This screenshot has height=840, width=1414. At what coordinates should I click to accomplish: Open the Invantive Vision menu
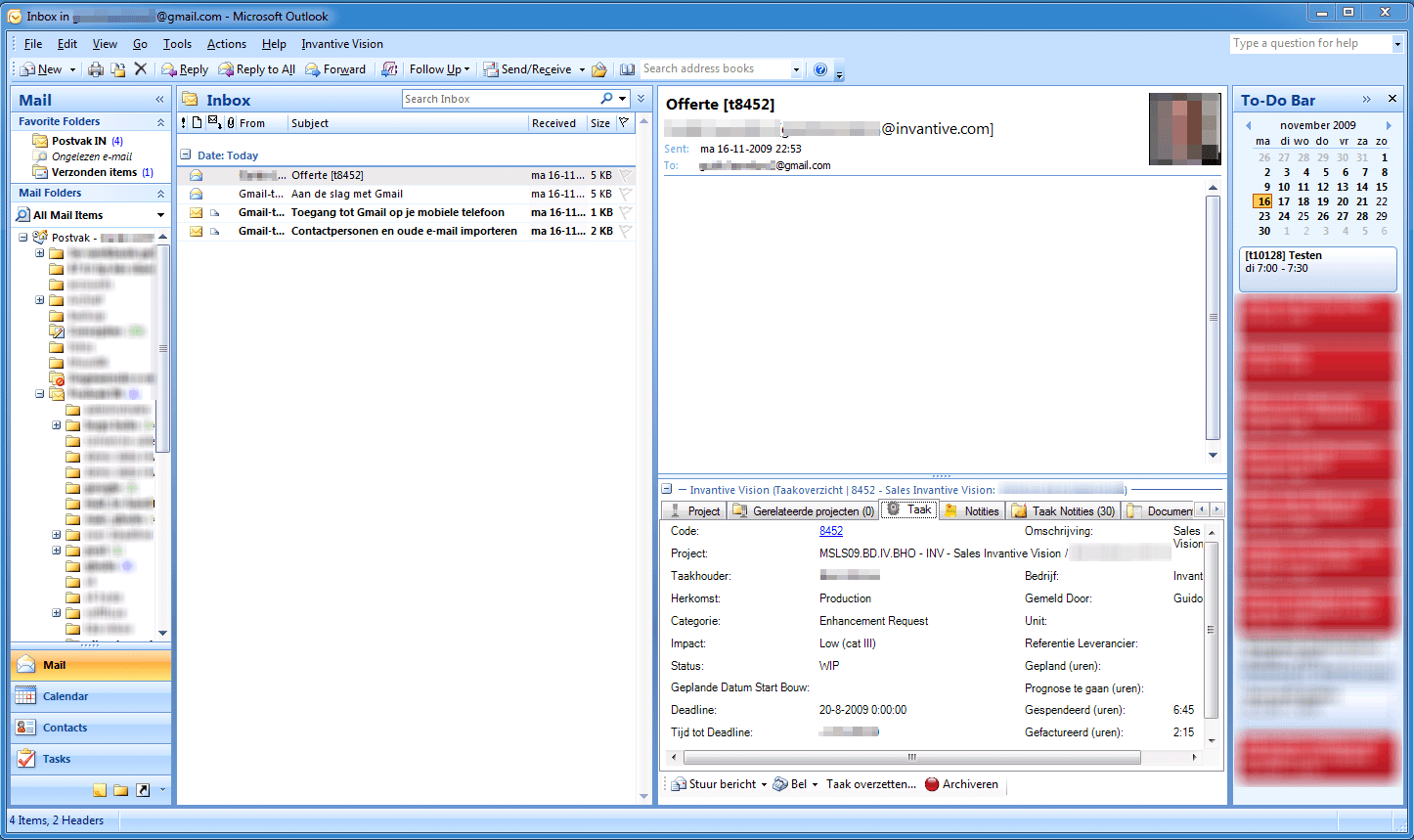click(342, 44)
